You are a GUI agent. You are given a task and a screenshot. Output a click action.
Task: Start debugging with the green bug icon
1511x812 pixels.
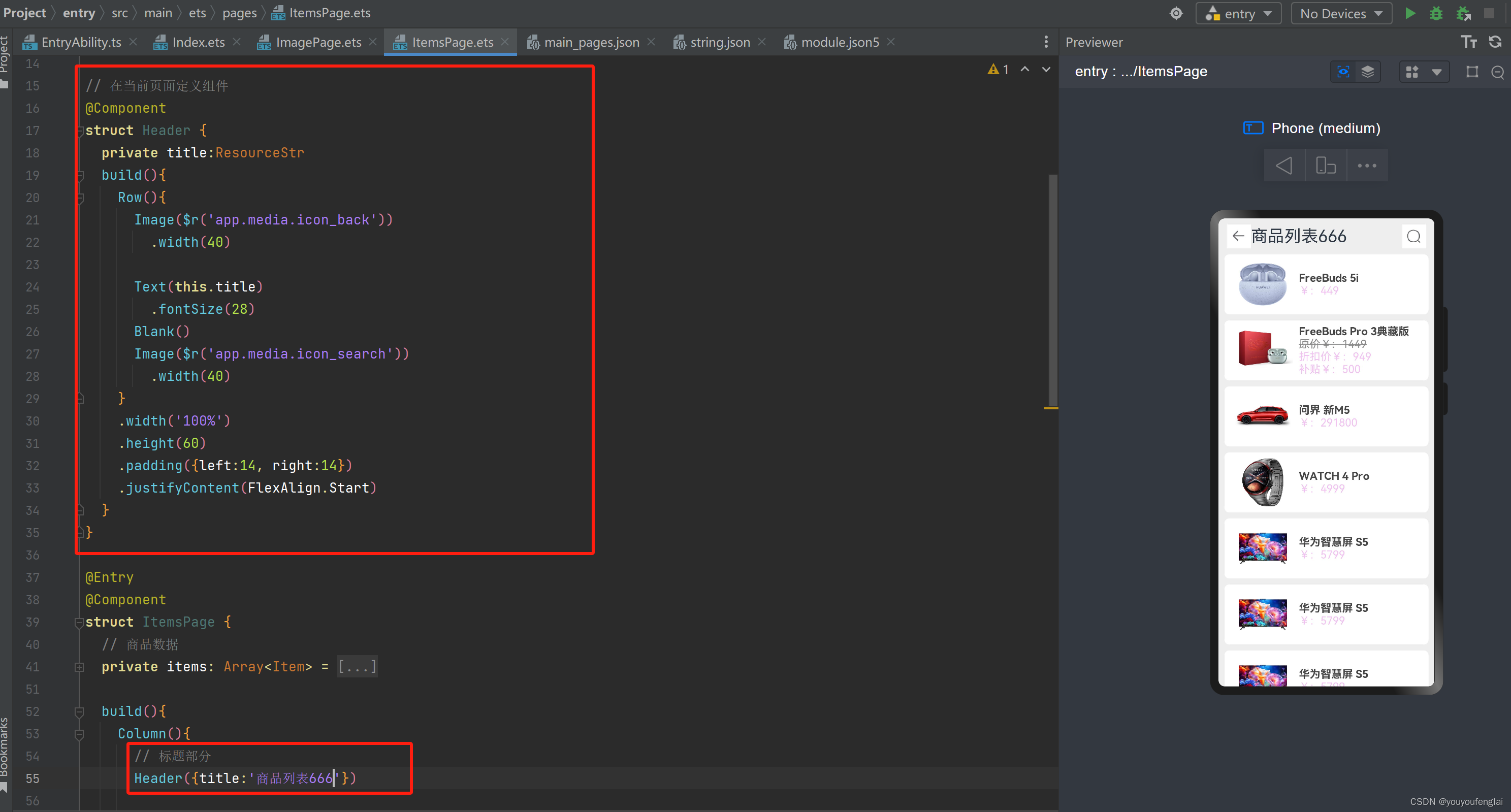pos(1436,13)
